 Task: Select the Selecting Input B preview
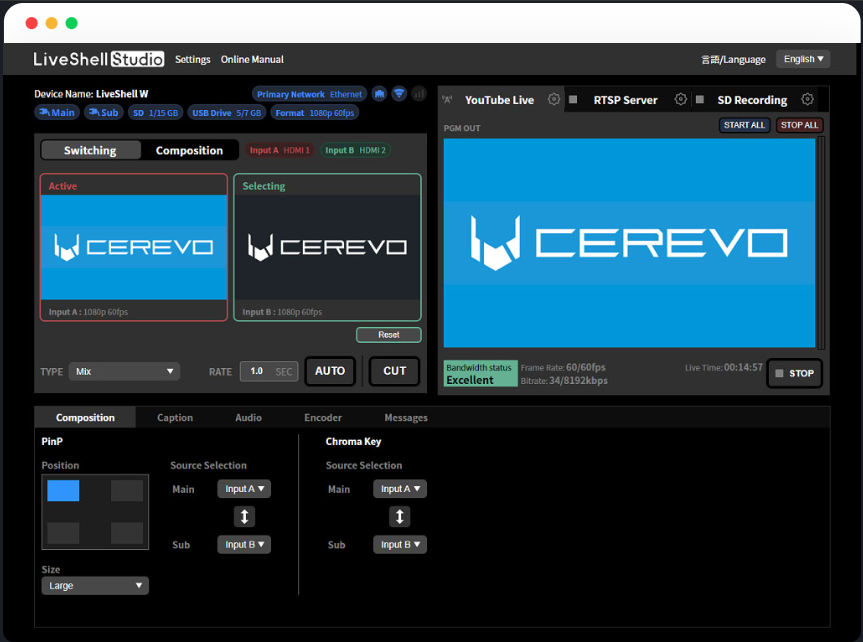click(x=327, y=247)
